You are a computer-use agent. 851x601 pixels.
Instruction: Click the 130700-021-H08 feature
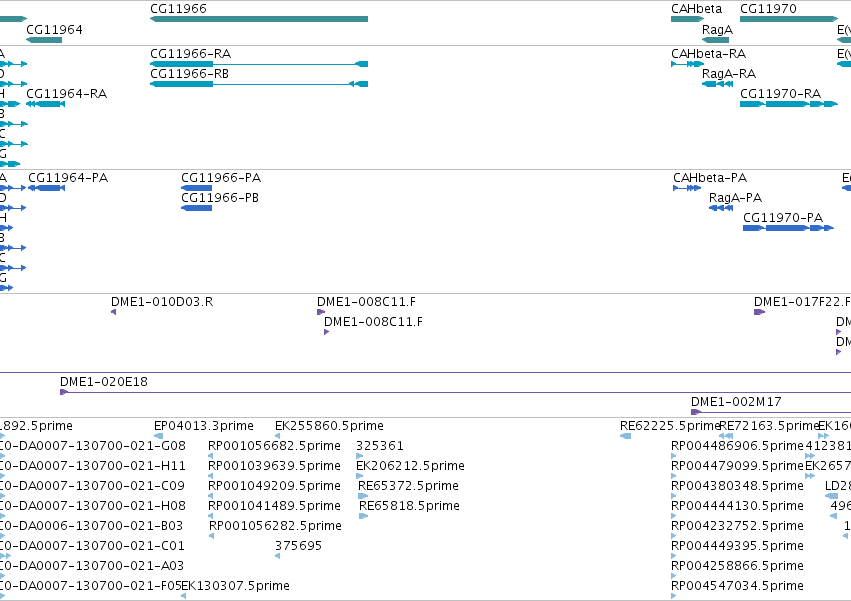tap(2, 516)
